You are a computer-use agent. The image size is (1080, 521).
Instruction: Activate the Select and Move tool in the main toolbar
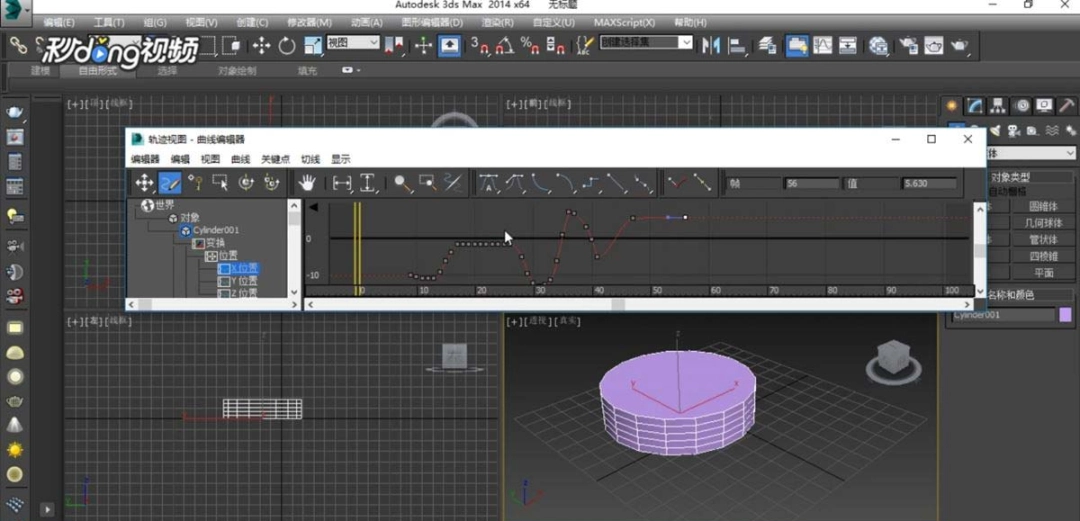click(262, 46)
